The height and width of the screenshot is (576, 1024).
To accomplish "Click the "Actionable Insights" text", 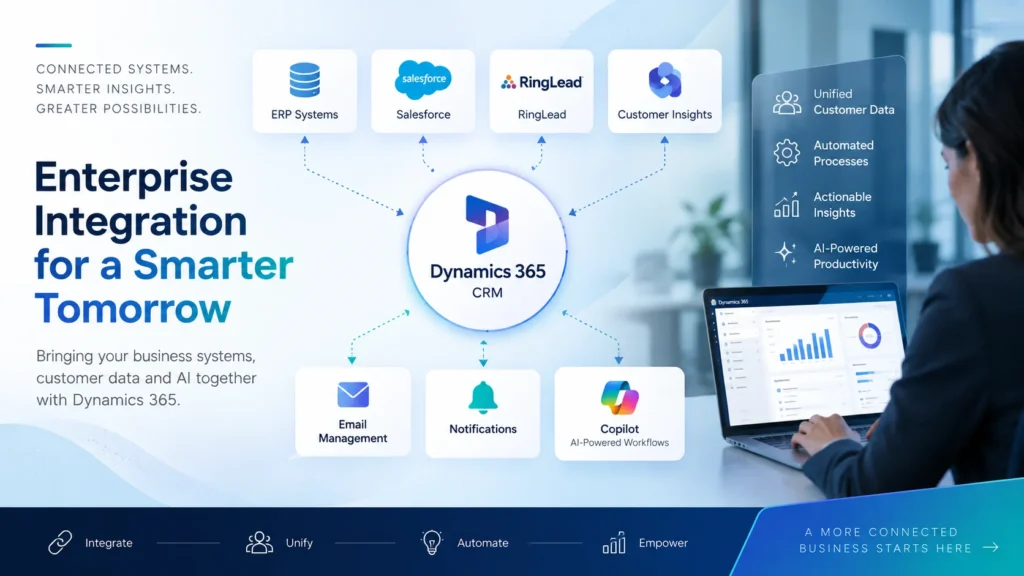I will (x=842, y=204).
